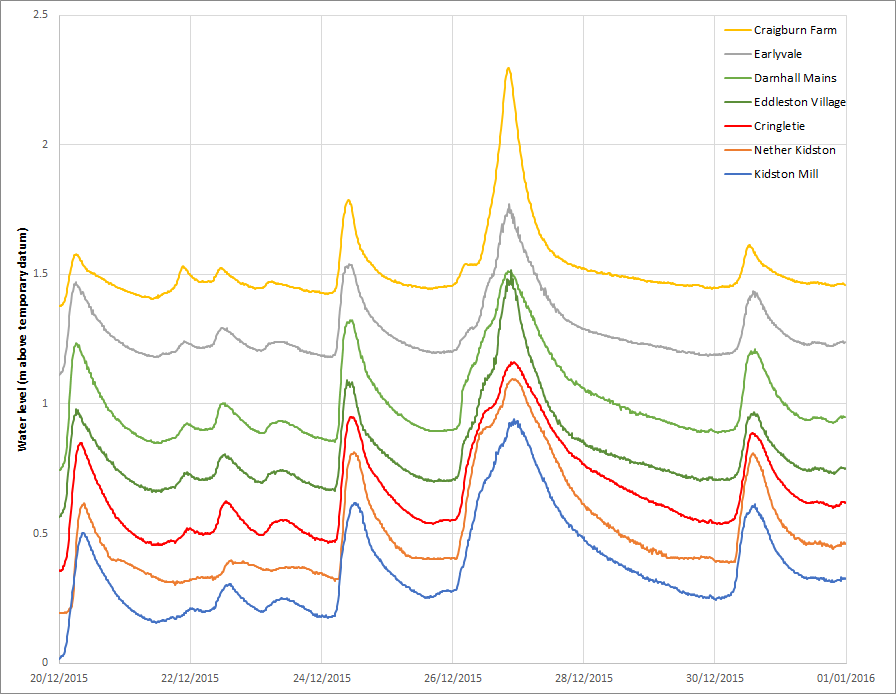Viewport: 896px width, 694px height.
Task: Click the 24/12/2015 x-axis date label
Action: click(x=322, y=678)
